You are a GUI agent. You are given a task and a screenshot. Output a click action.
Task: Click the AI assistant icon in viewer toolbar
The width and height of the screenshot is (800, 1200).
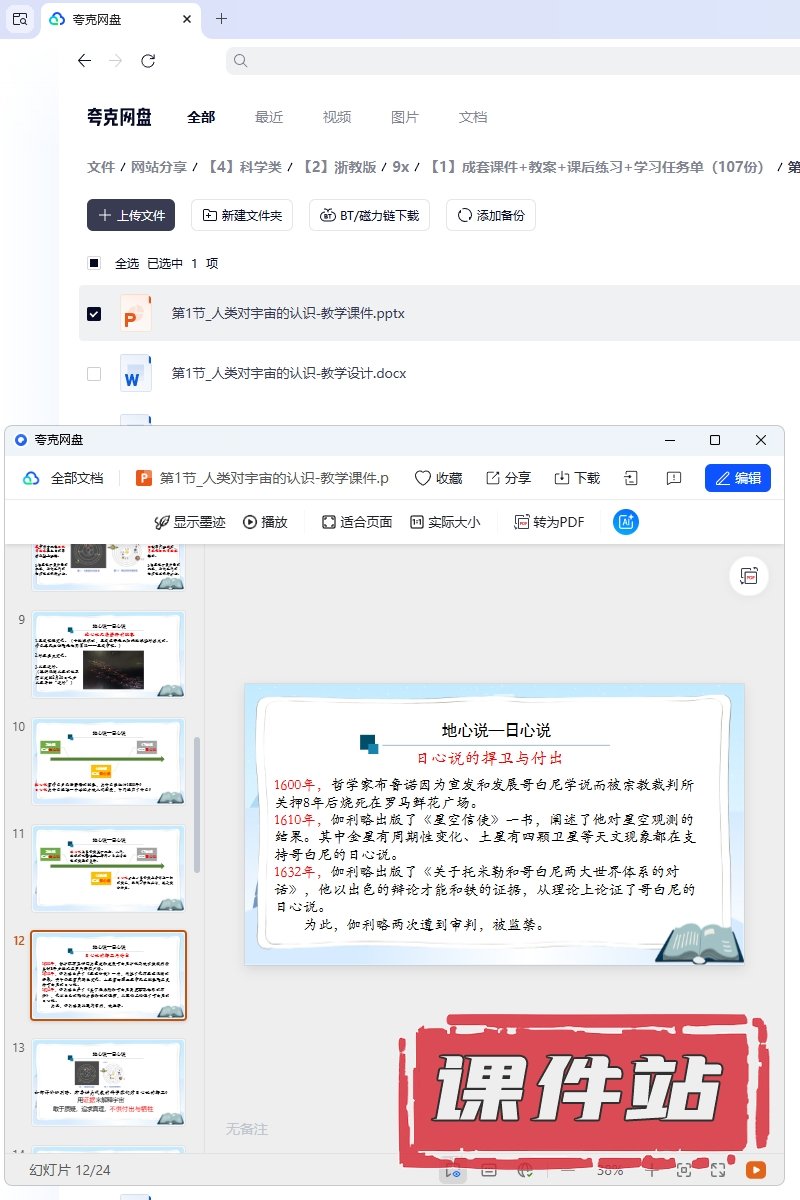point(625,522)
